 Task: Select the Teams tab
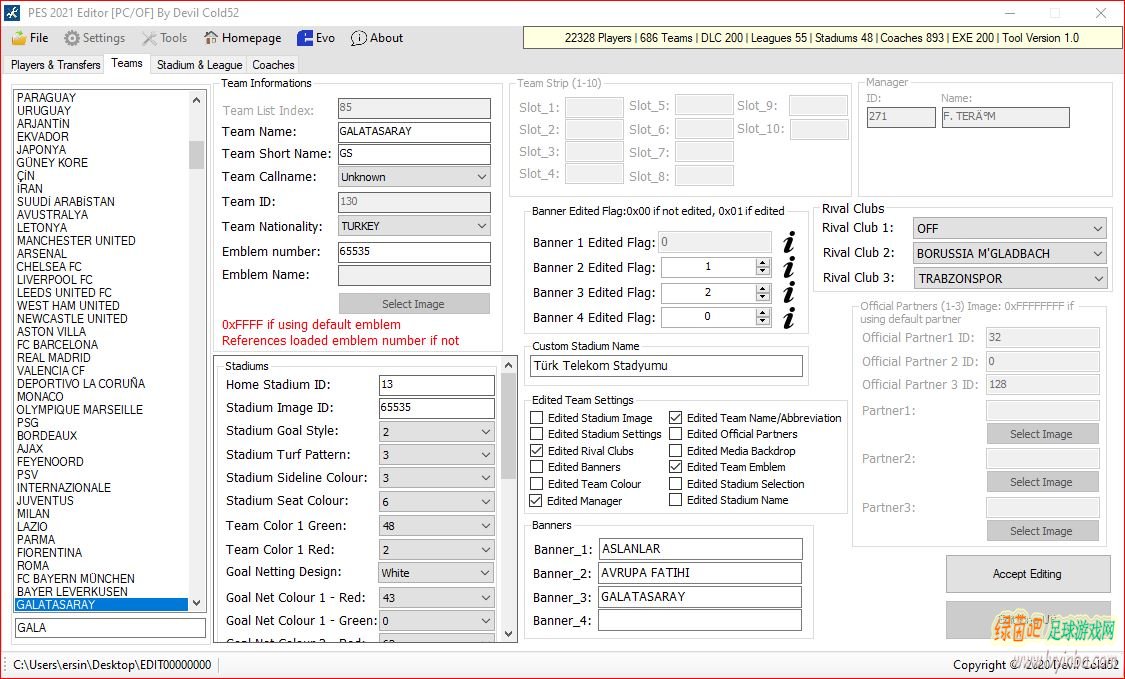127,63
